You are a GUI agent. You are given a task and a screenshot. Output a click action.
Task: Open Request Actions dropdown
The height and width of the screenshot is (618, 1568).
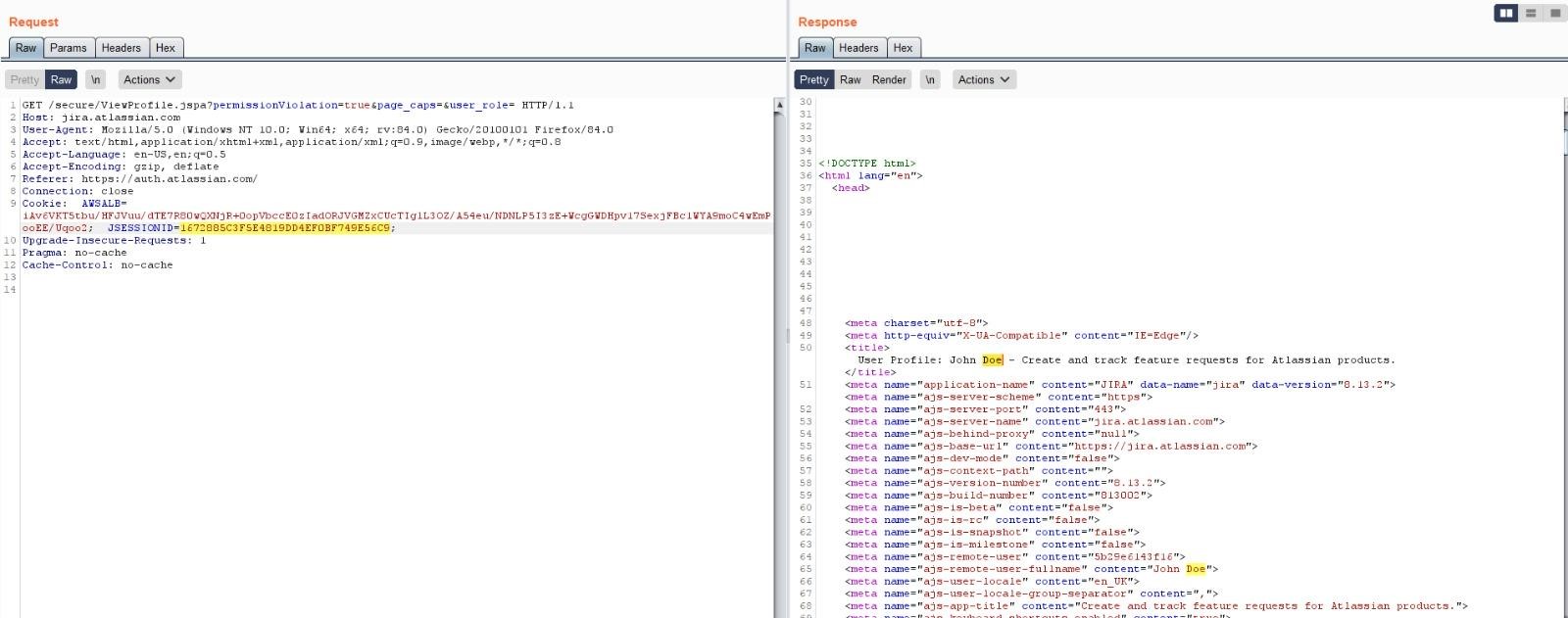pos(149,79)
